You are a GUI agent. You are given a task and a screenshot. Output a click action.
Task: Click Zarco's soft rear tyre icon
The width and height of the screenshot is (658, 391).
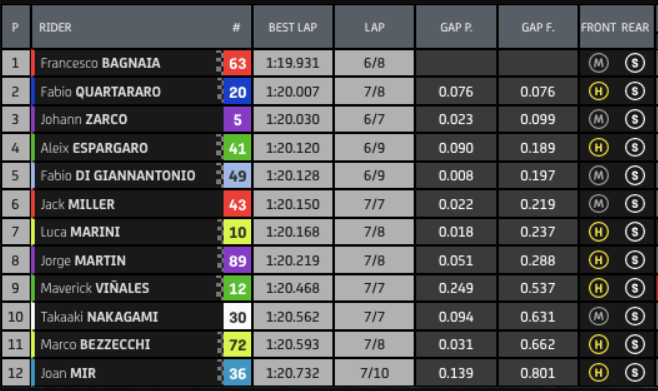(x=634, y=119)
